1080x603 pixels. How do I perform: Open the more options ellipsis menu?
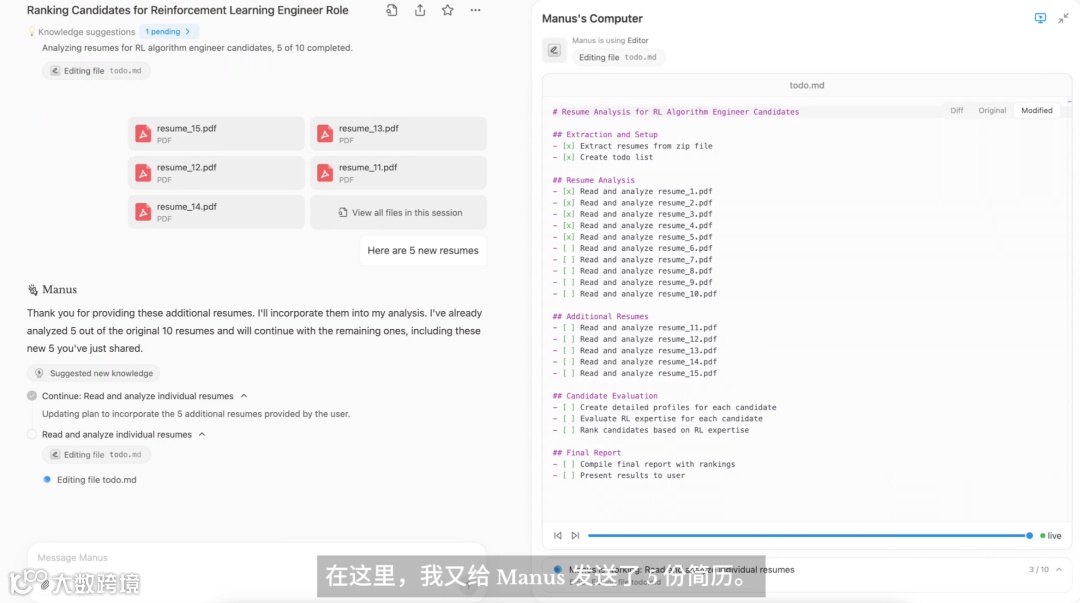[x=475, y=10]
